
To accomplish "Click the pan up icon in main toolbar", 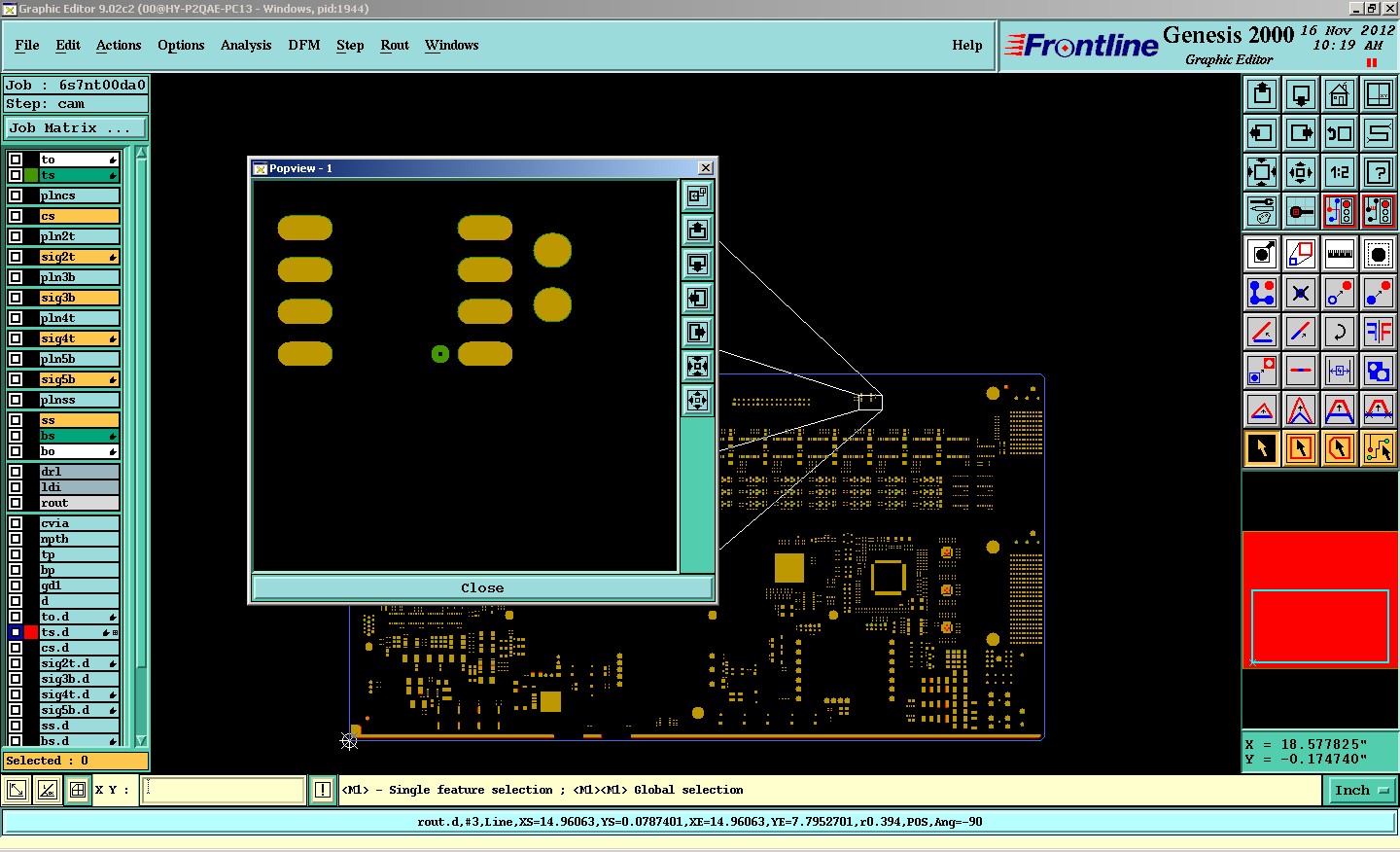I will pyautogui.click(x=1262, y=94).
